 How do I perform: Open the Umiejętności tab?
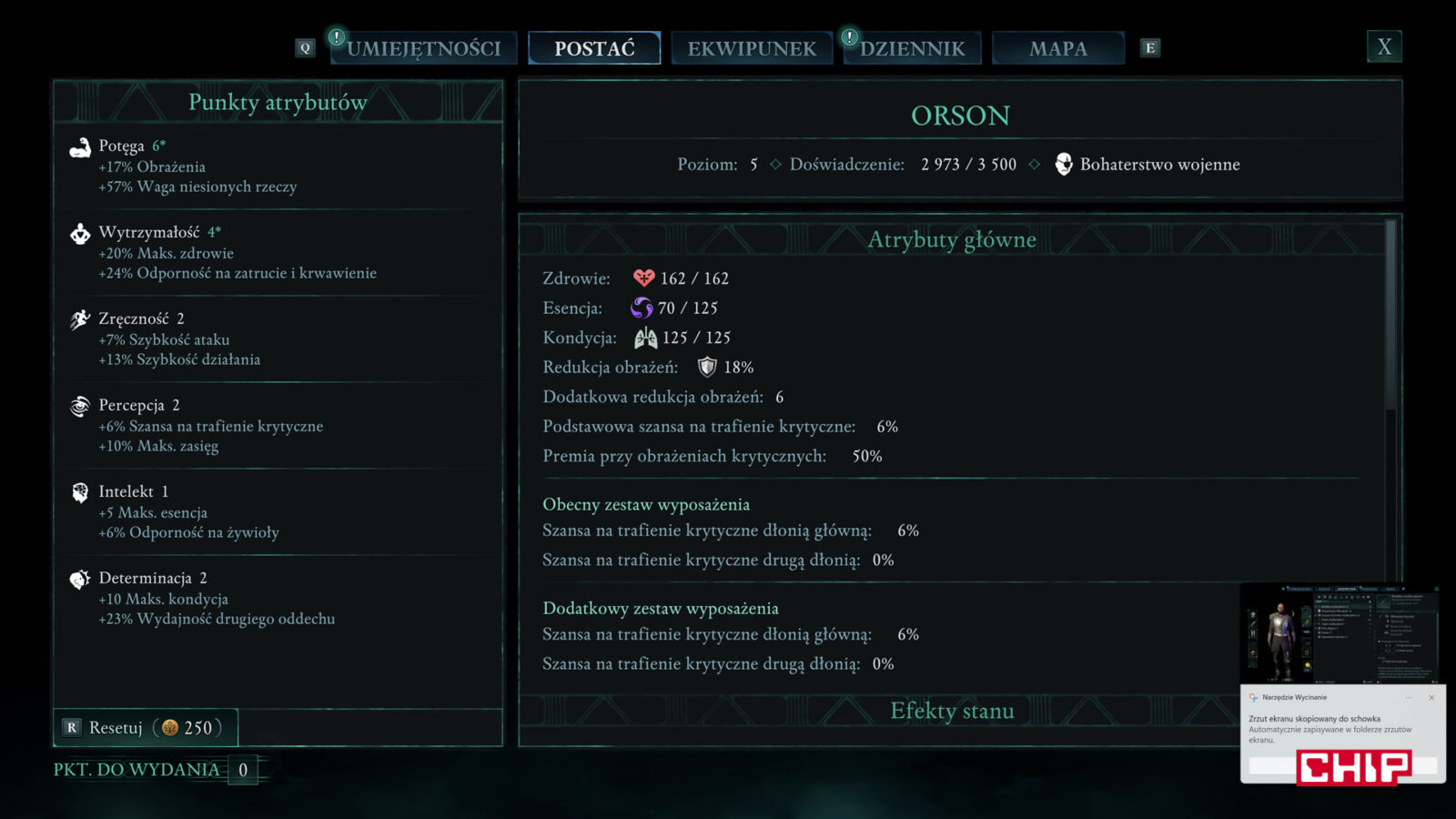(423, 48)
